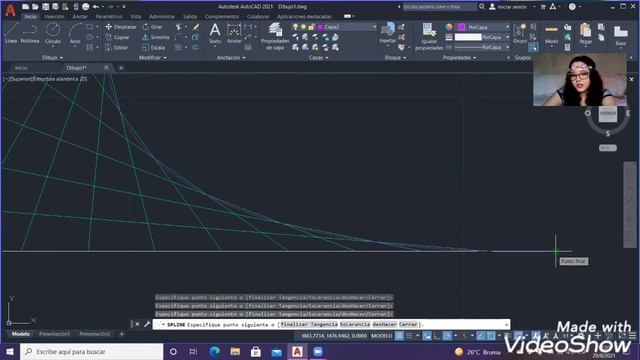
Task: Click the command line customize wrench icon
Action: 147,324
